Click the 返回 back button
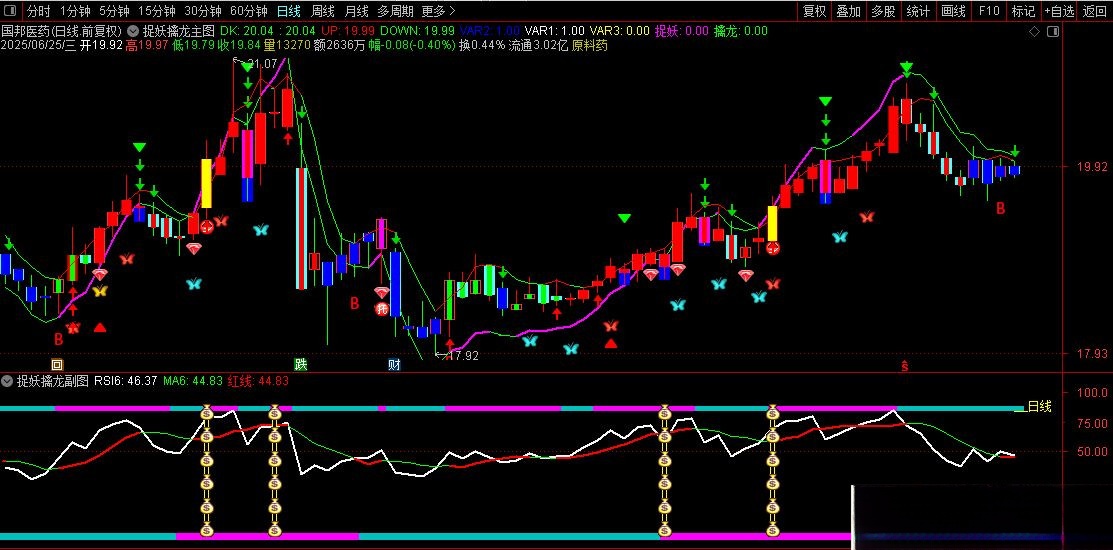This screenshot has width=1113, height=550. coord(1095,11)
